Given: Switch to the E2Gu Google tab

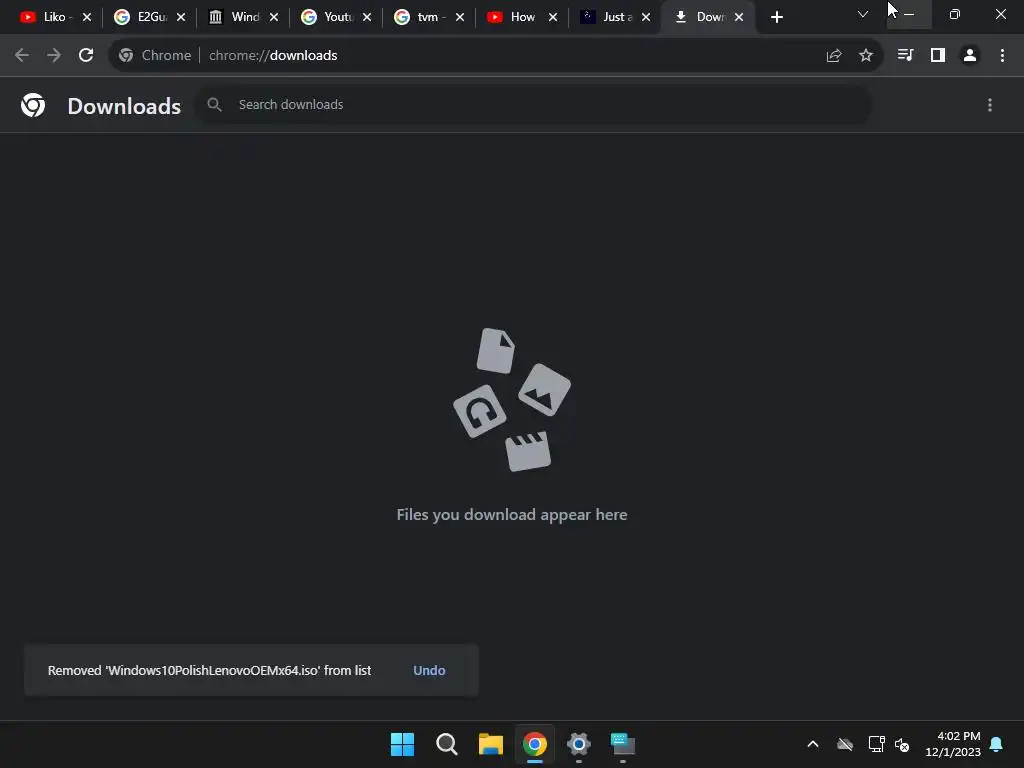Looking at the screenshot, I should tap(140, 17).
